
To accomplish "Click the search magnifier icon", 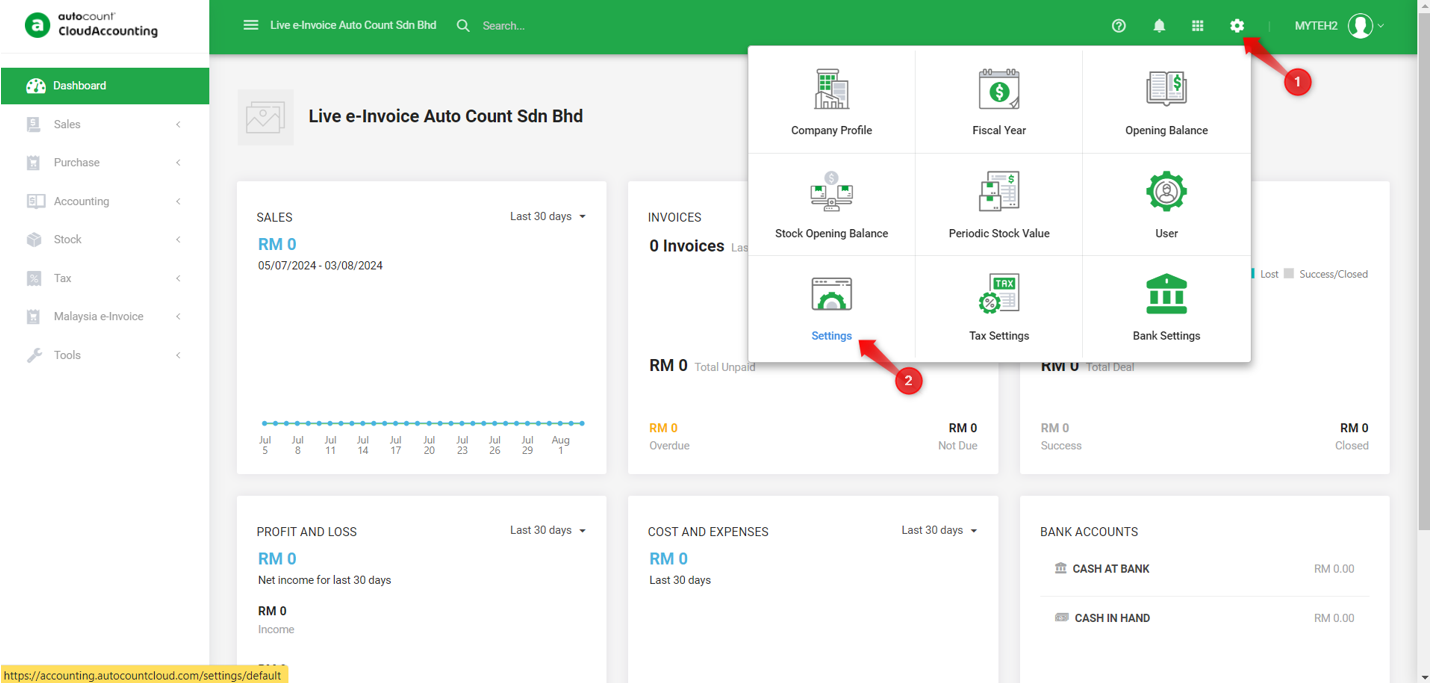I will (x=463, y=26).
